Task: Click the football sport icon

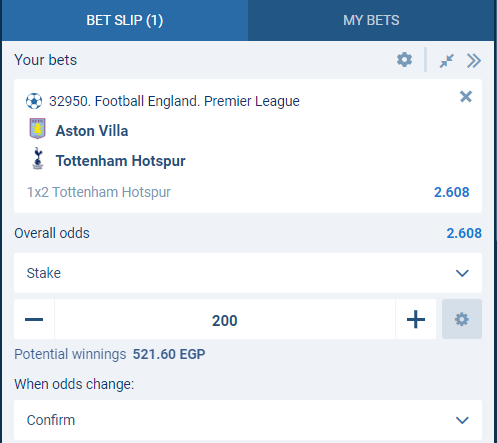Action: pyautogui.click(x=34, y=101)
